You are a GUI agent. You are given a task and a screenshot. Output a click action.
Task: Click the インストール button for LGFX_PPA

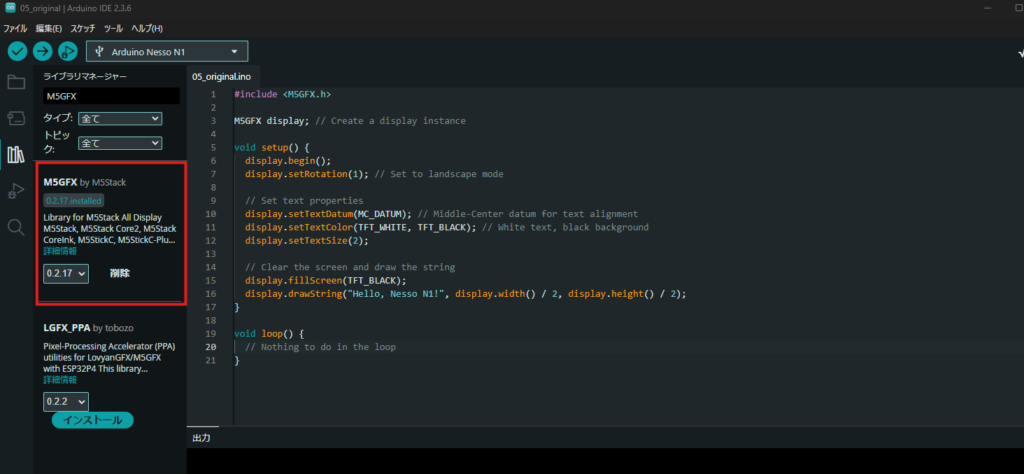tap(92, 420)
